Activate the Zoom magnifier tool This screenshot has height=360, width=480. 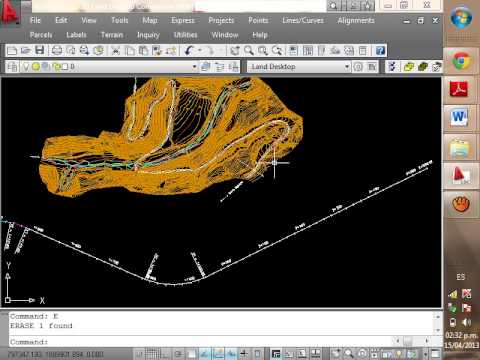(x=249, y=51)
